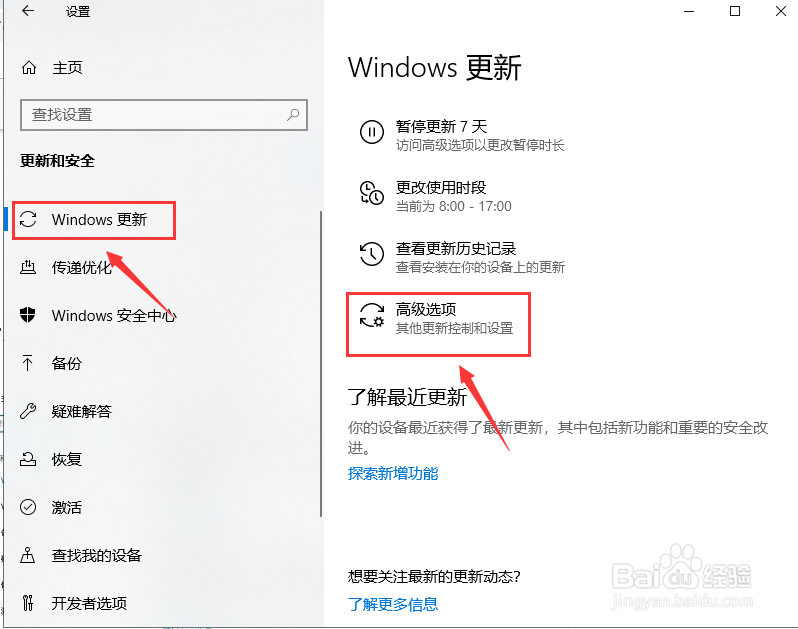Click the back arrow icon
Screen dimensions: 798x629
click(x=28, y=11)
